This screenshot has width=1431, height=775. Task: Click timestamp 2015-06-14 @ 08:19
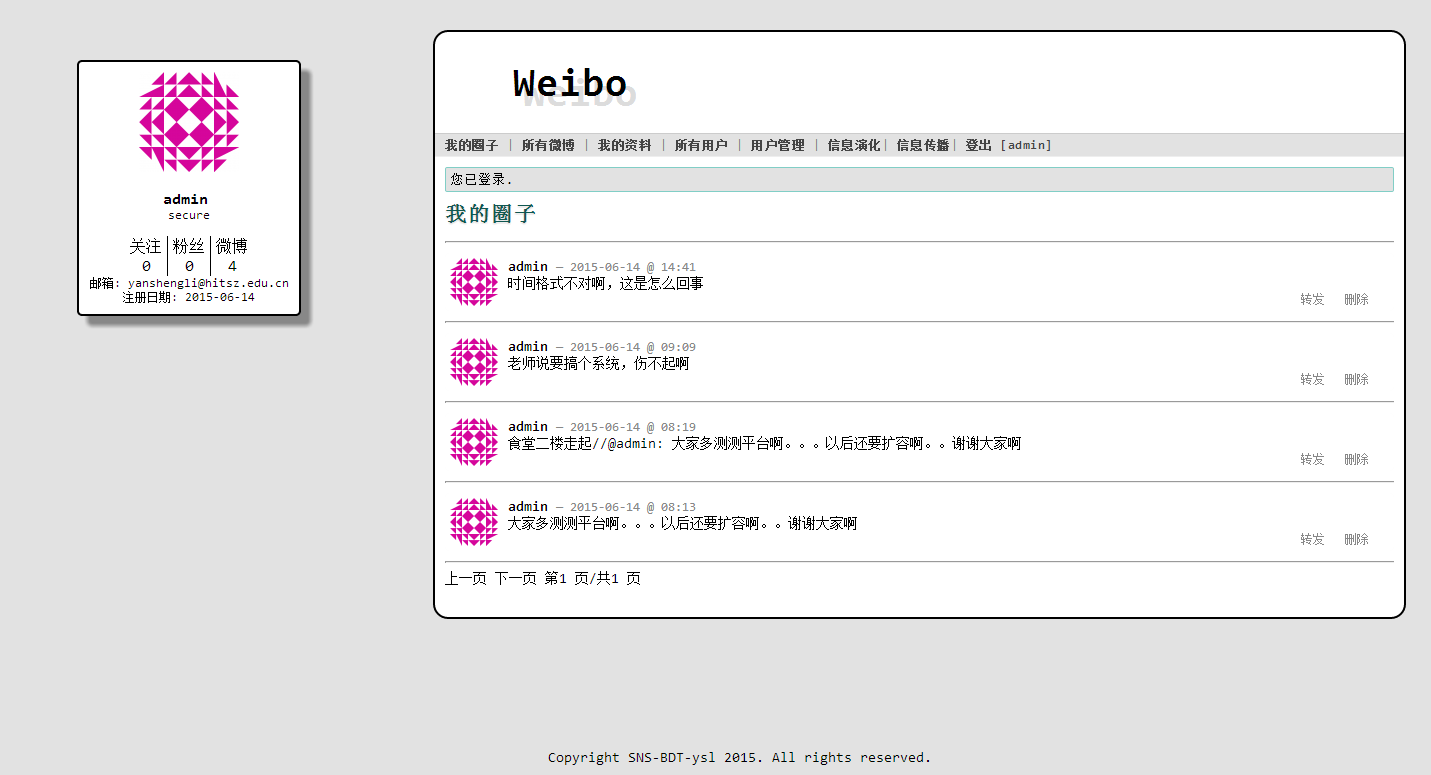(633, 427)
